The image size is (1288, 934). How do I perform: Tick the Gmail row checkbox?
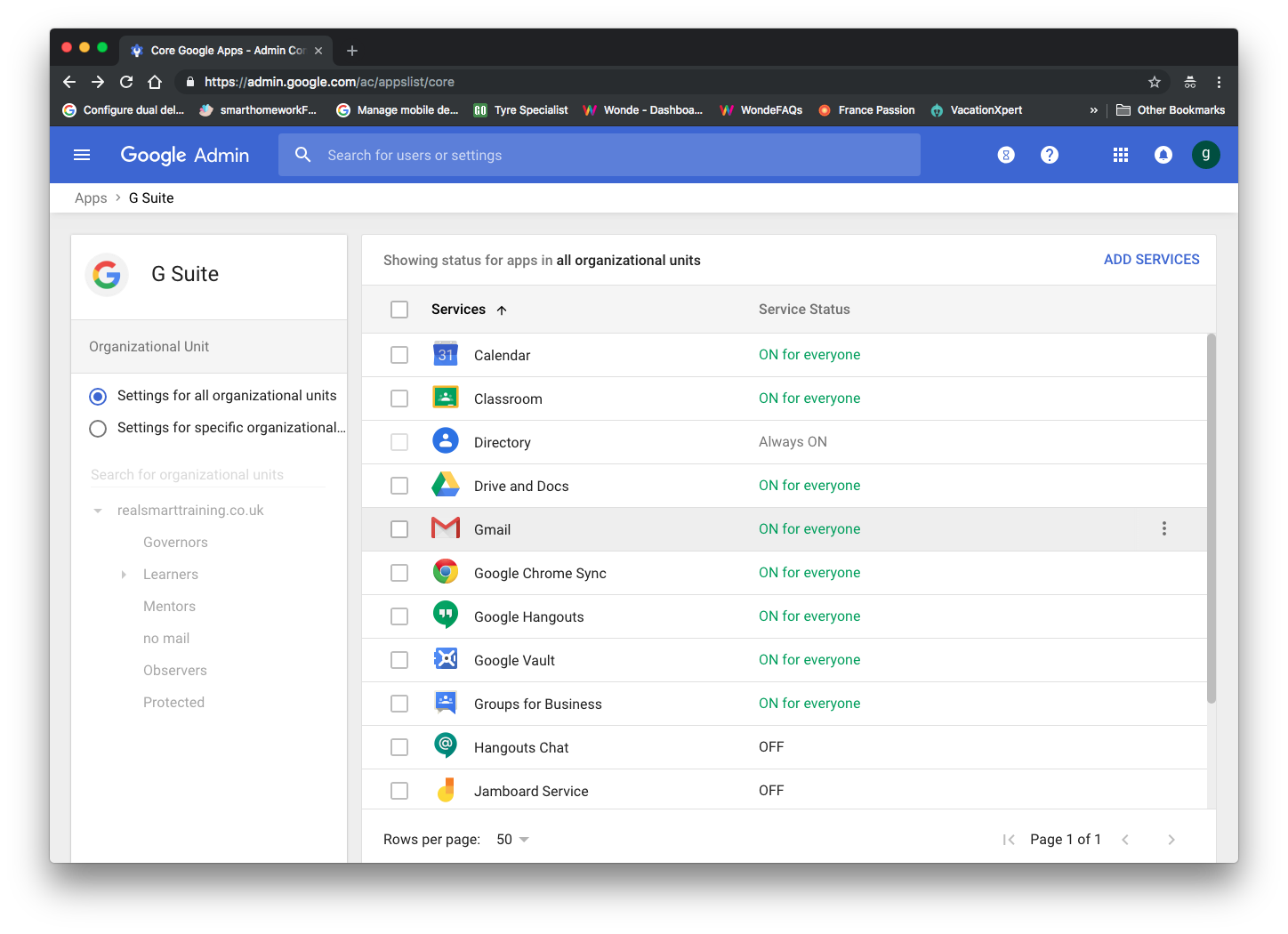tap(399, 529)
